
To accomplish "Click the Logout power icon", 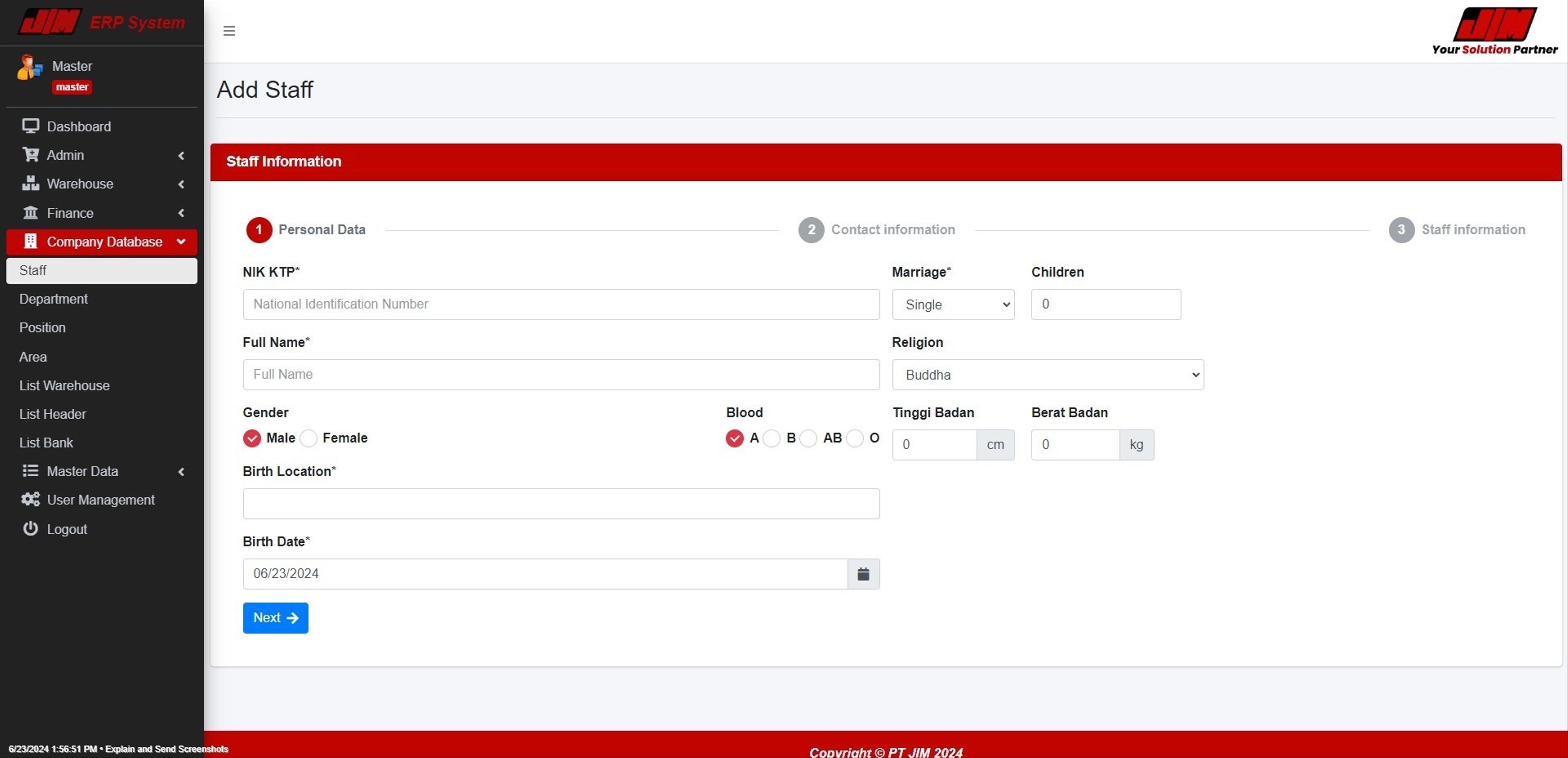I will (x=31, y=528).
